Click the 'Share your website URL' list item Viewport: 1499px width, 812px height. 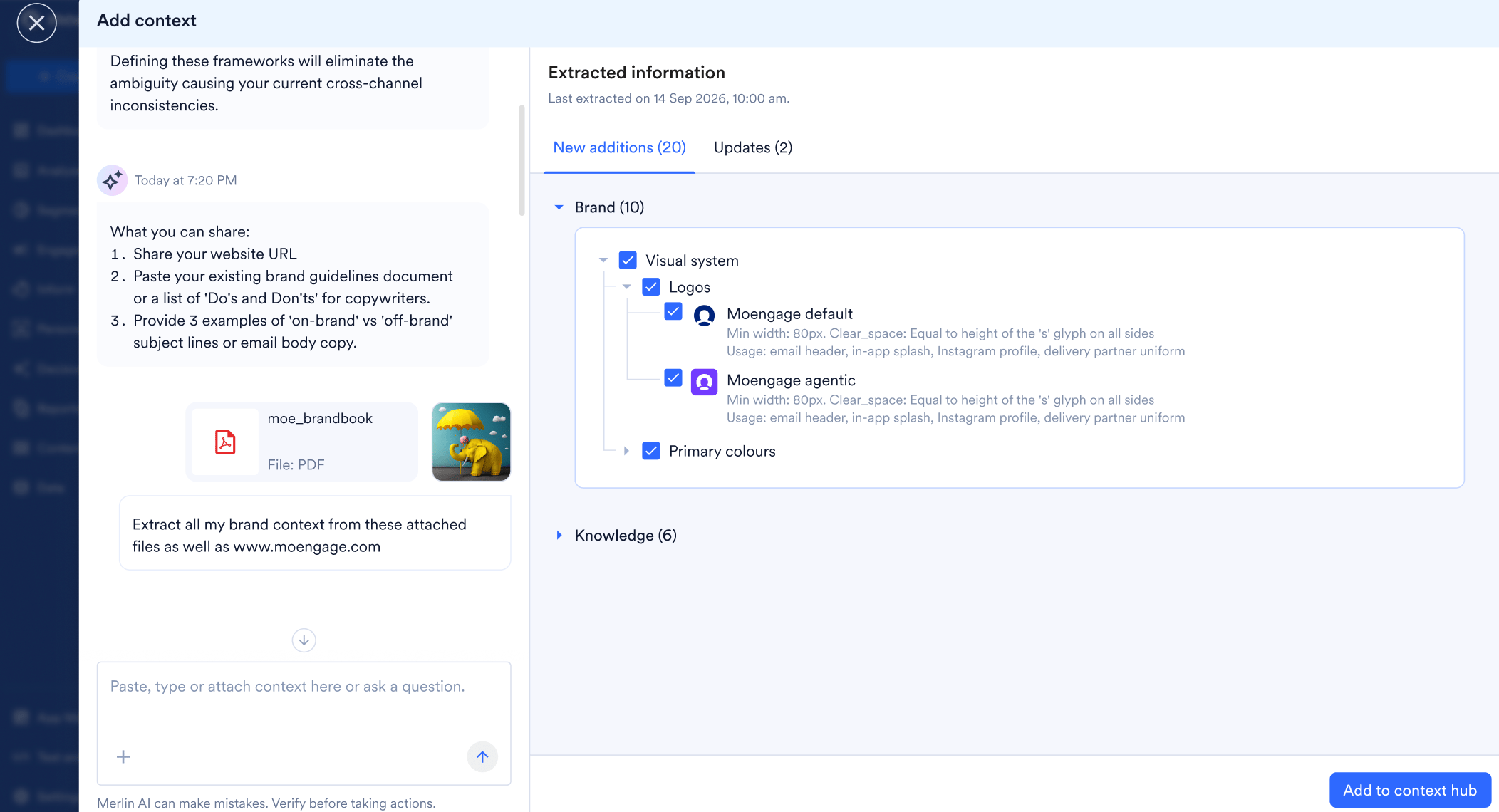(x=214, y=254)
